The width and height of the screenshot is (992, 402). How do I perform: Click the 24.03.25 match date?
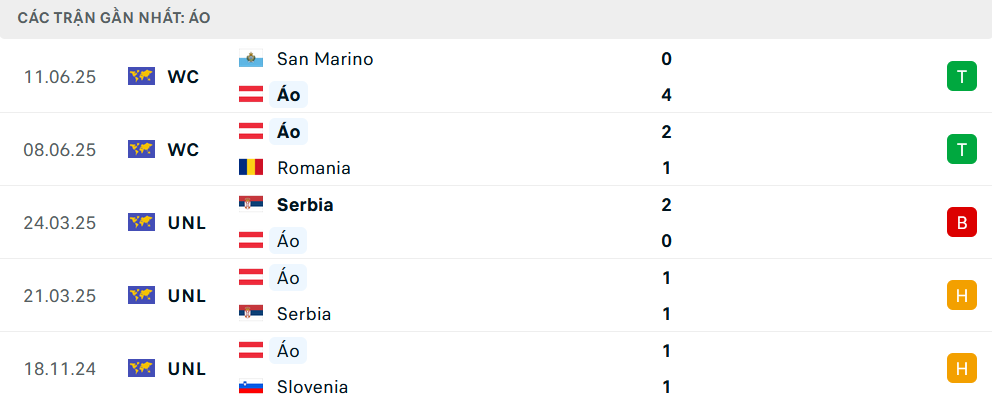60,222
